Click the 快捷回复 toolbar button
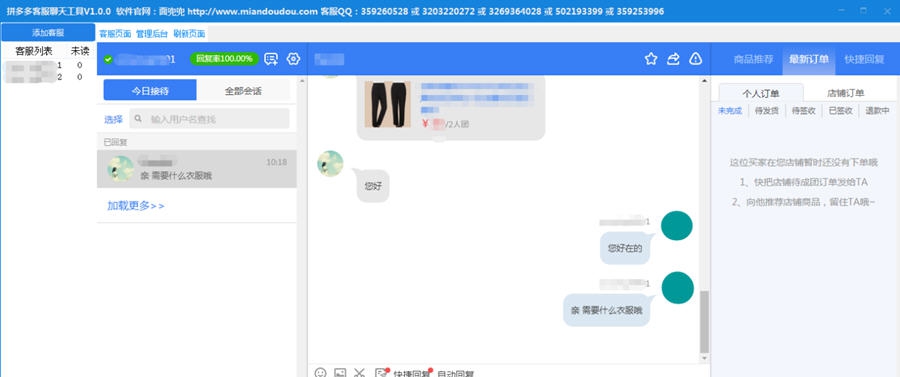 (411, 374)
